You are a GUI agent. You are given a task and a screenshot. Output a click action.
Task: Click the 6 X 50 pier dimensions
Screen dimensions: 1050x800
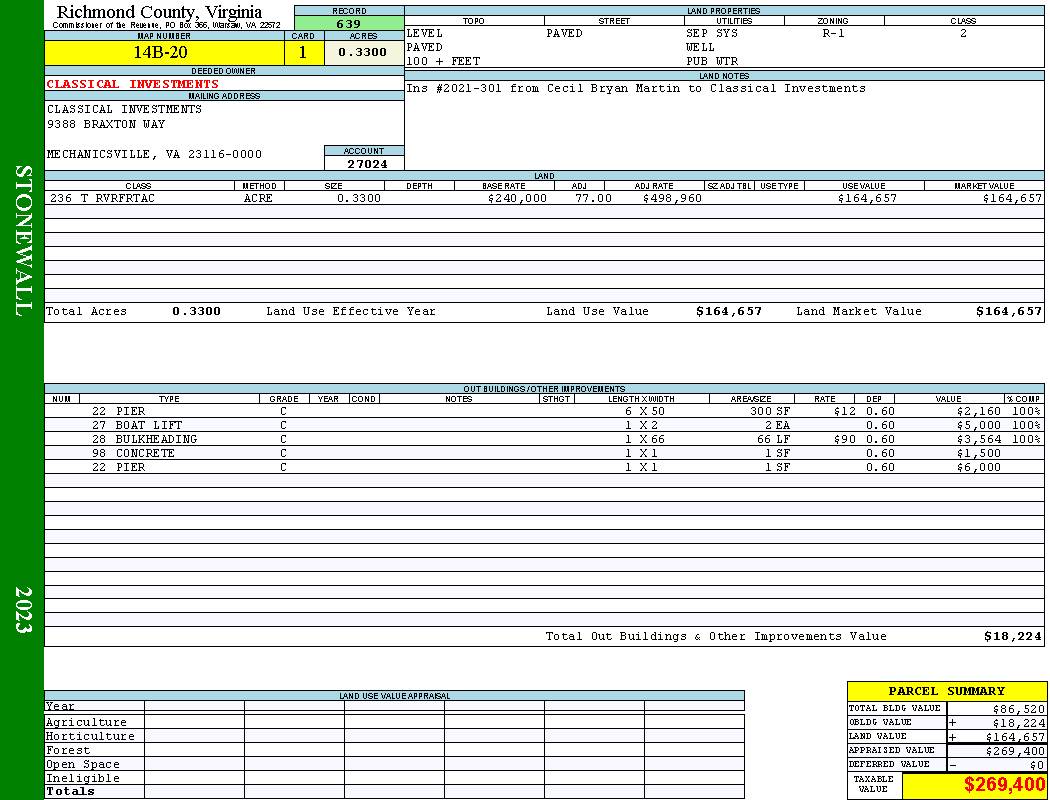(x=645, y=412)
